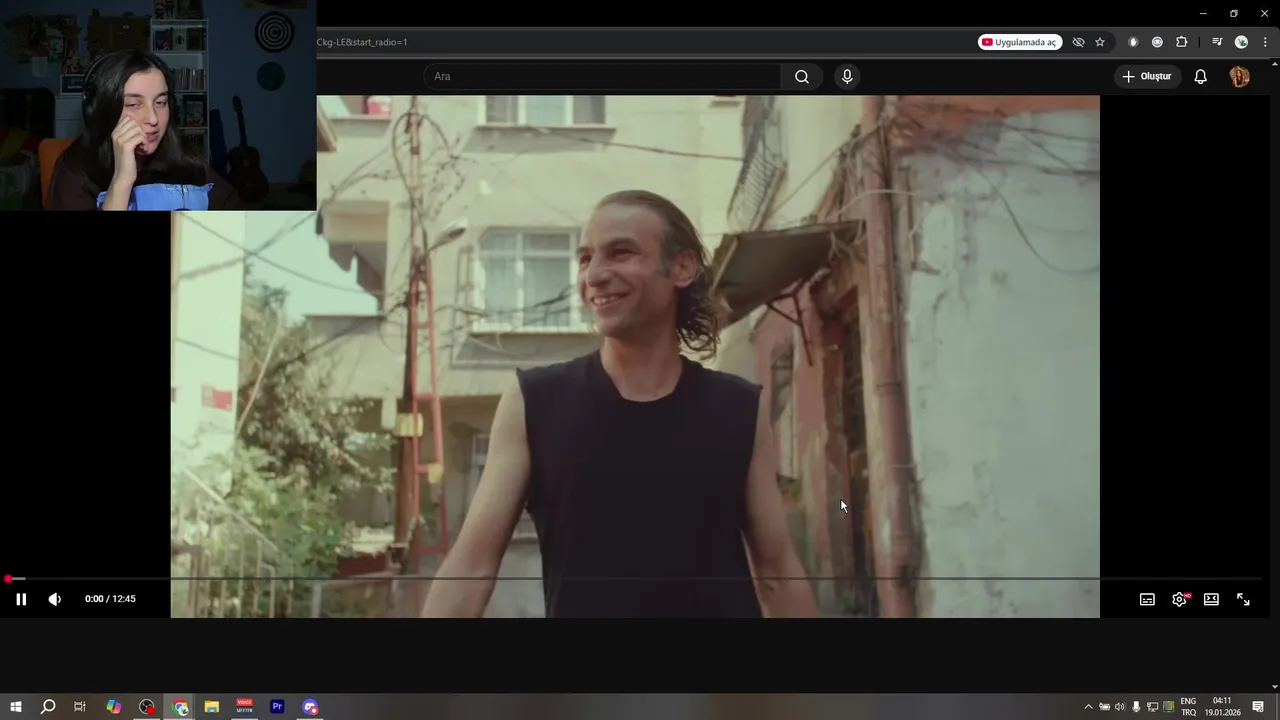Seek along the red video progress bar
1280x720 pixels.
(635, 579)
